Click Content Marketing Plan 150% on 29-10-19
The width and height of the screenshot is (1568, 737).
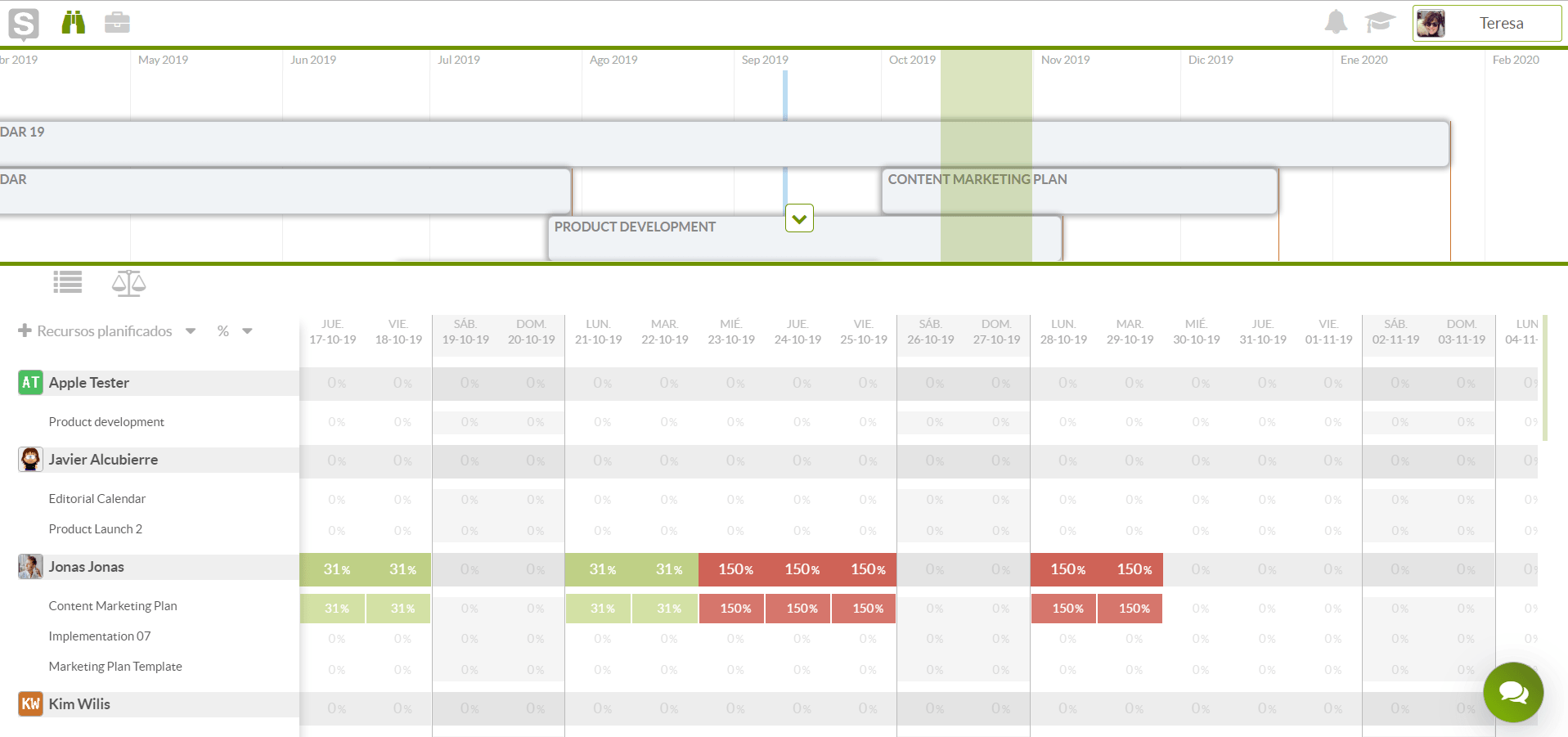[1130, 609]
